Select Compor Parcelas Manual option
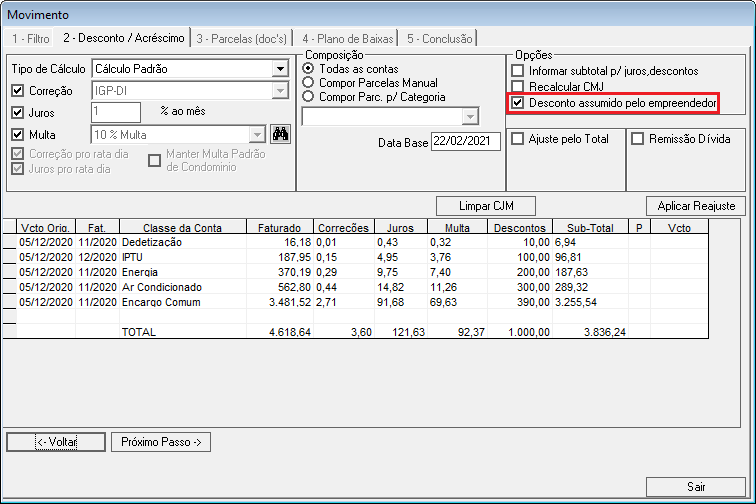The height and width of the screenshot is (504, 756). 308,82
